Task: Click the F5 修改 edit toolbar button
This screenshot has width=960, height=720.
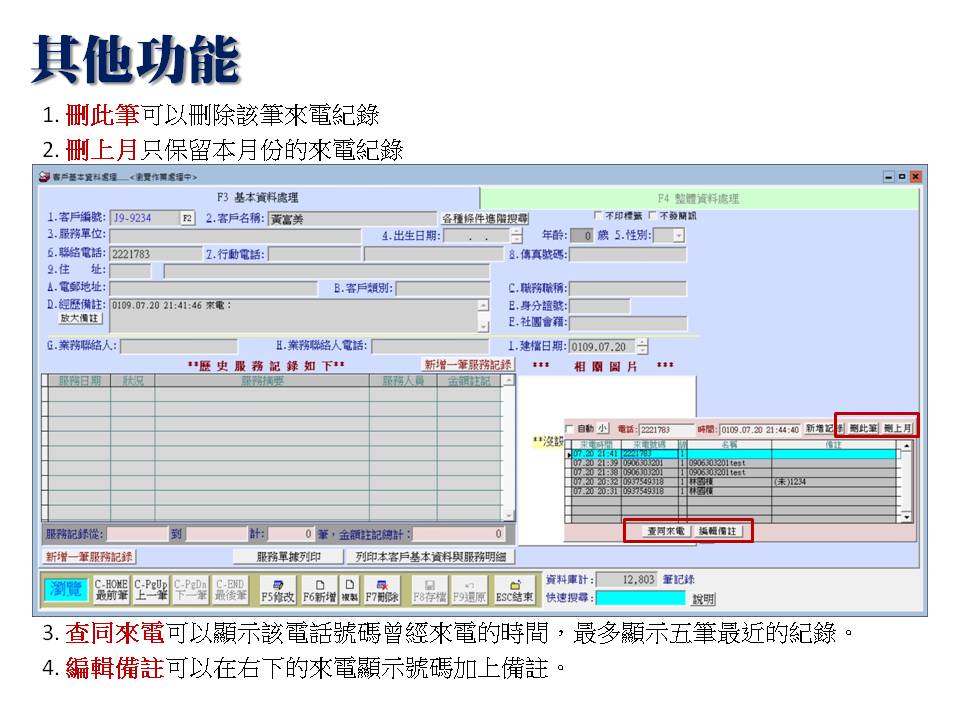Action: 277,590
